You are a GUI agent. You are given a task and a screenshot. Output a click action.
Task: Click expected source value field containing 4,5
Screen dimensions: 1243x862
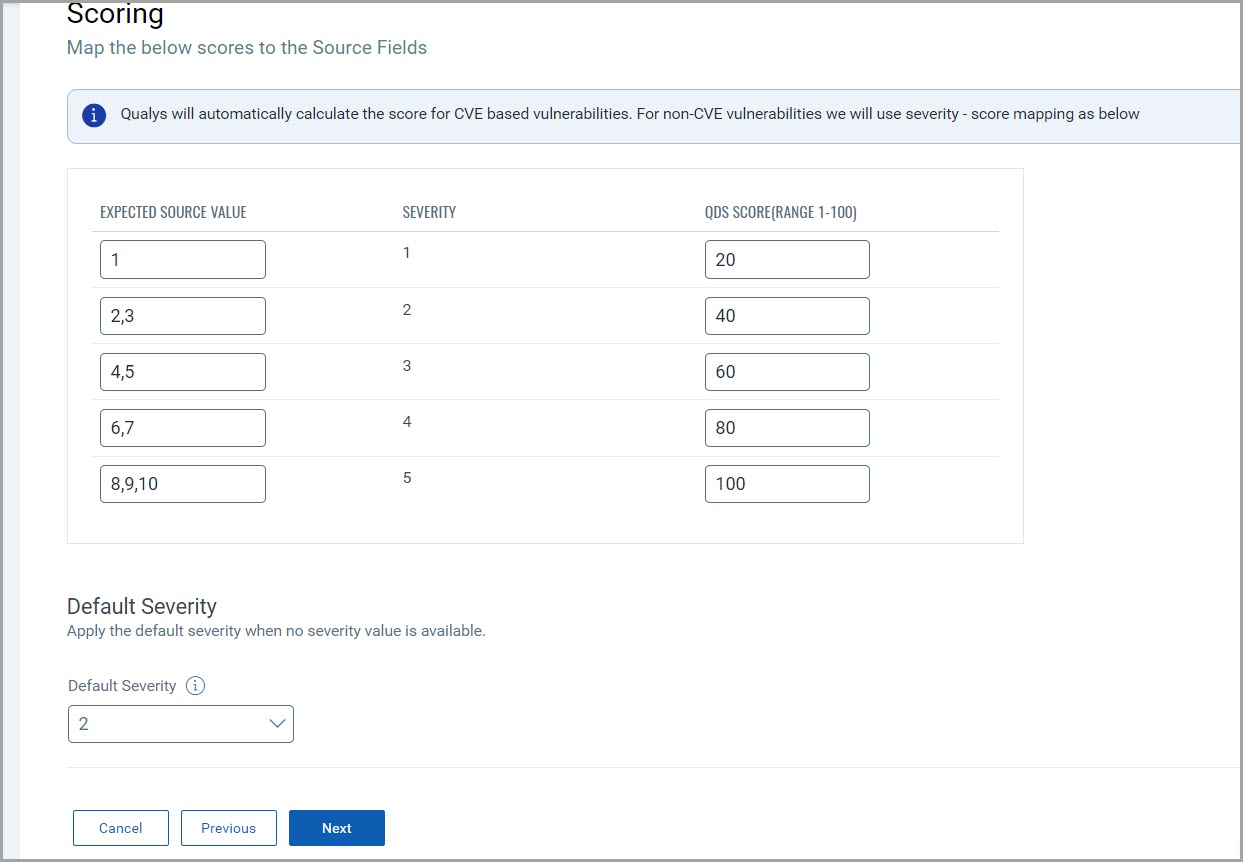coord(183,372)
